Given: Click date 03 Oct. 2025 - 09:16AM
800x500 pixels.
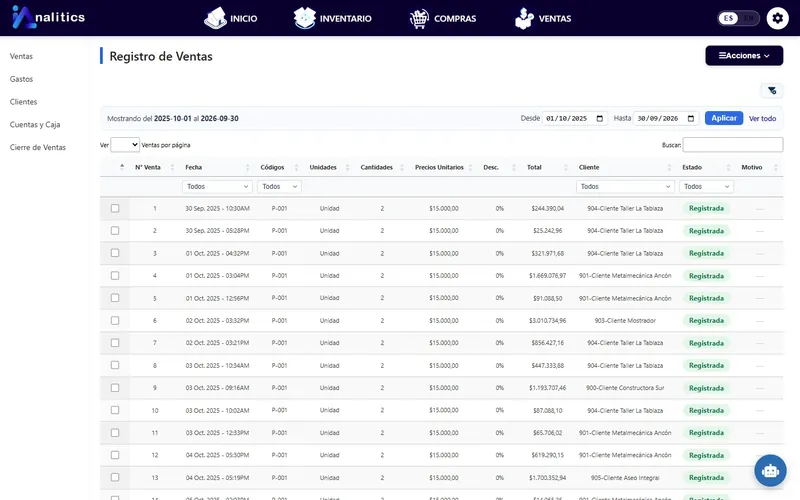Looking at the screenshot, I should [x=217, y=388].
